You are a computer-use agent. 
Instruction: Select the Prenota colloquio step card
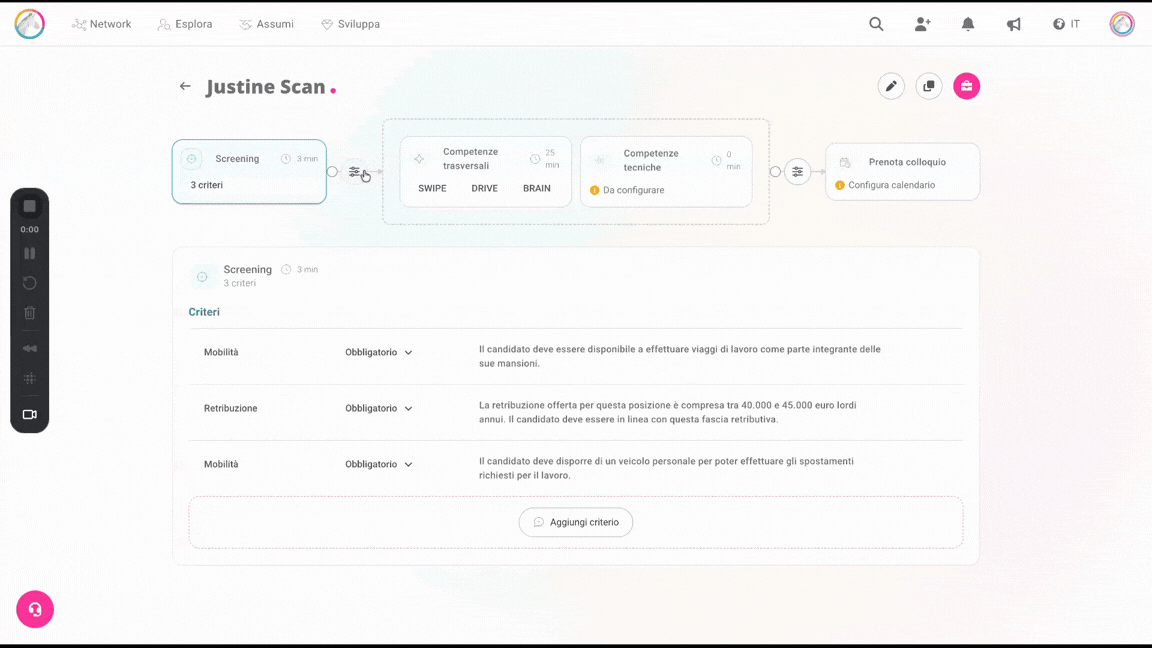(x=902, y=172)
